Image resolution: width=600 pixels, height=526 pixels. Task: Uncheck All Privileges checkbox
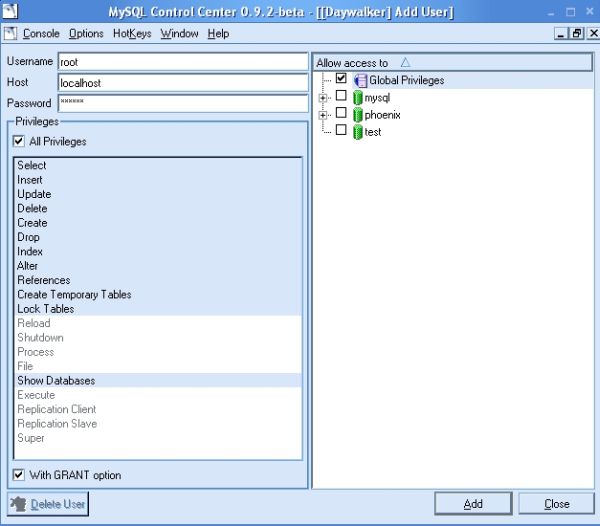[18, 141]
